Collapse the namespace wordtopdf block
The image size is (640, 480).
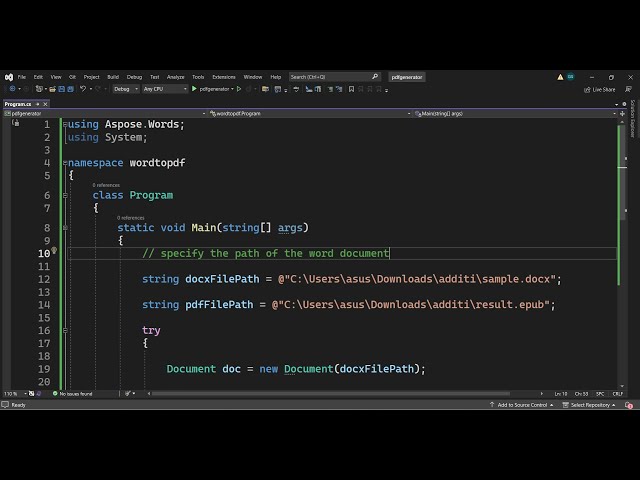(x=64, y=162)
